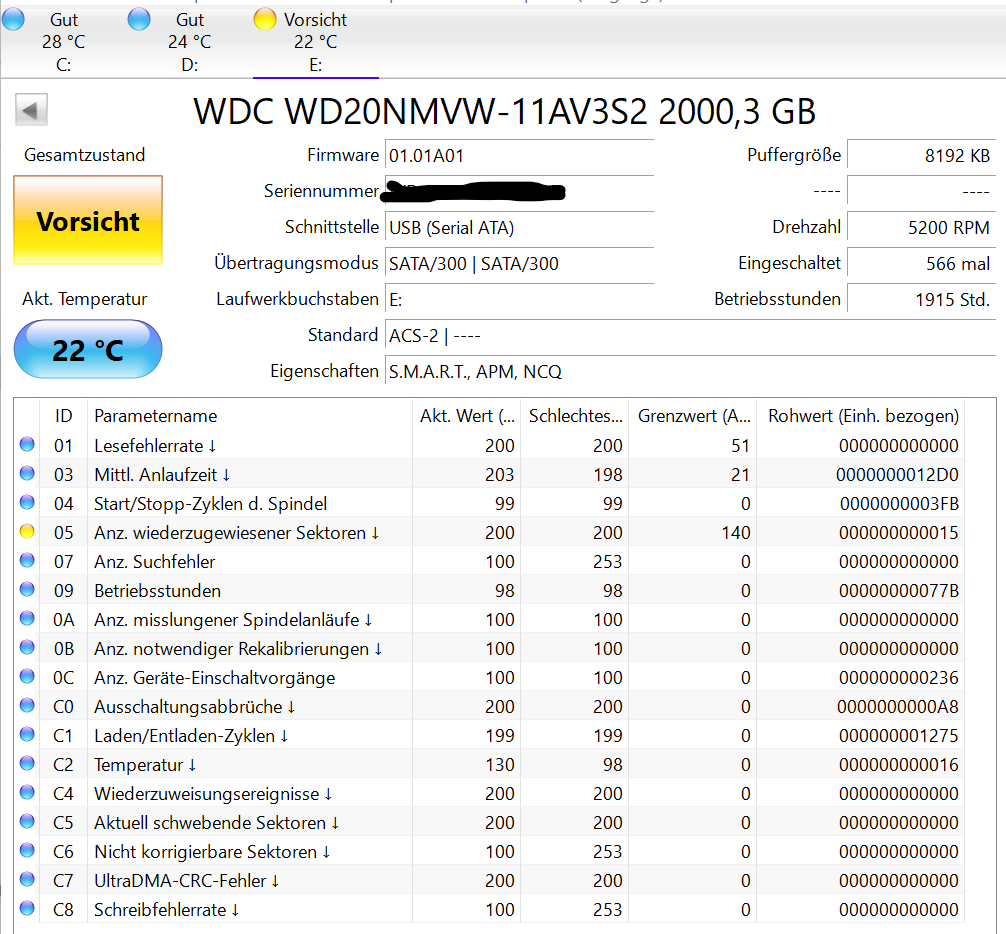Click the blue health orb for drive C:
The image size is (1006, 934).
click(x=13, y=19)
